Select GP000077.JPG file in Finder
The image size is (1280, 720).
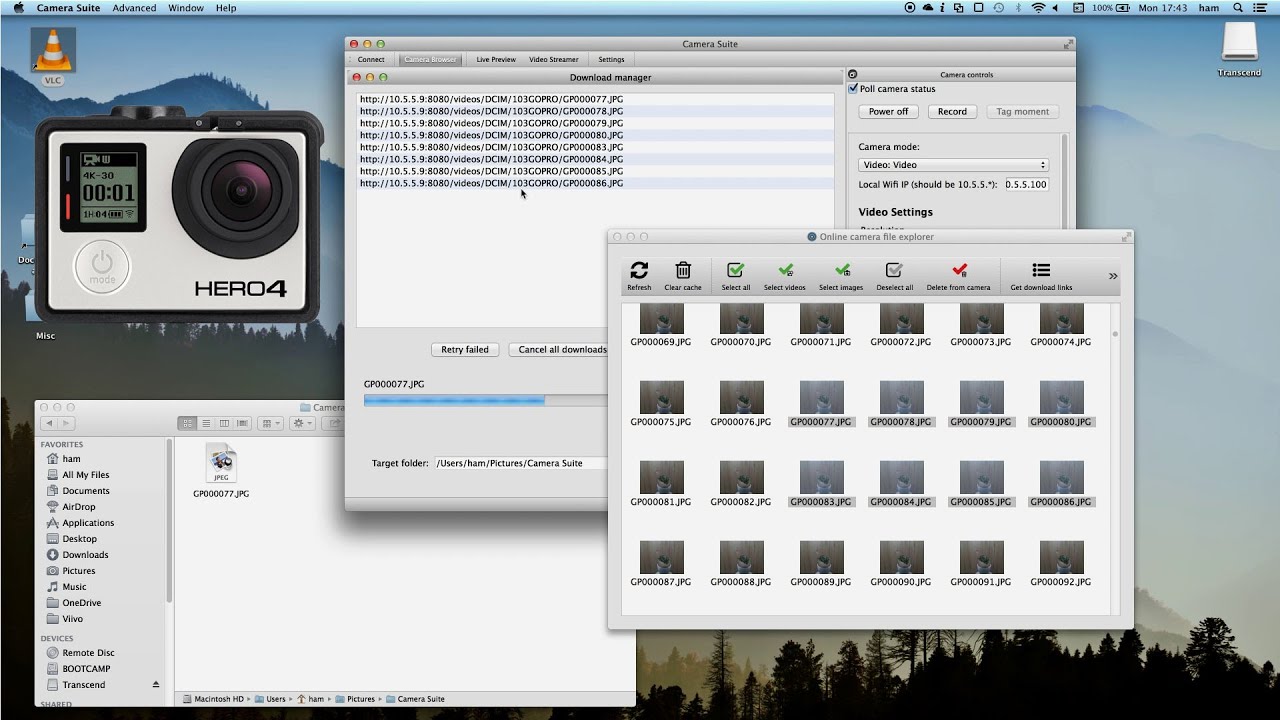[221, 470]
